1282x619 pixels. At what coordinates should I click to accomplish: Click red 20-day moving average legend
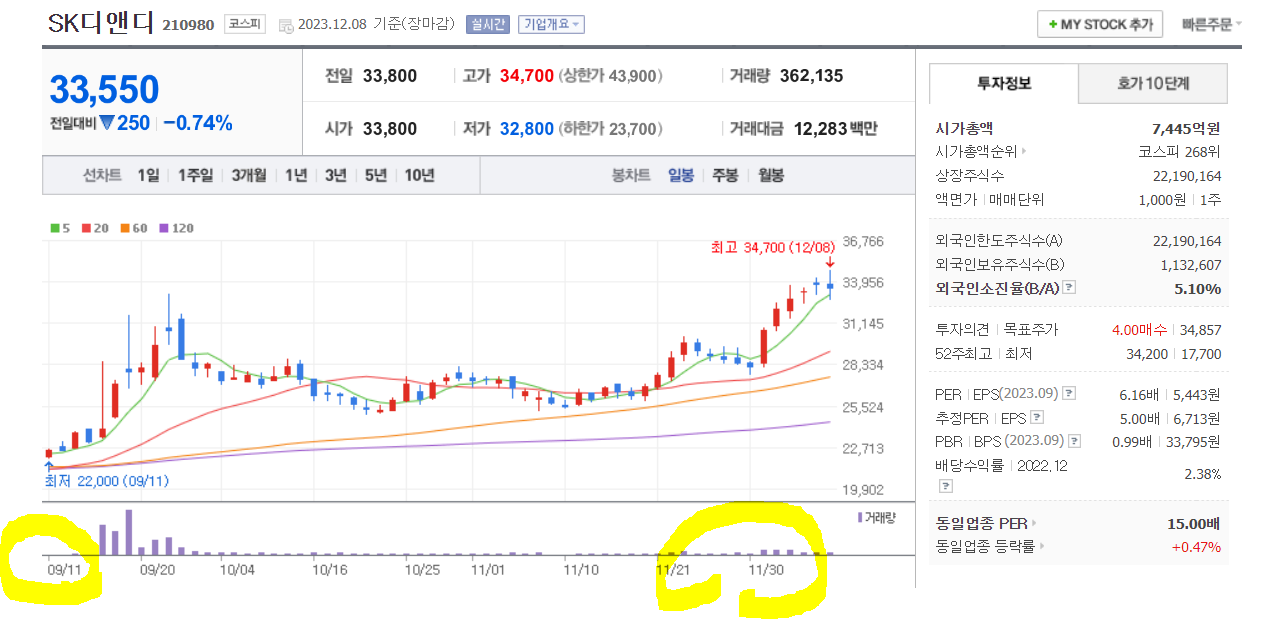(97, 228)
